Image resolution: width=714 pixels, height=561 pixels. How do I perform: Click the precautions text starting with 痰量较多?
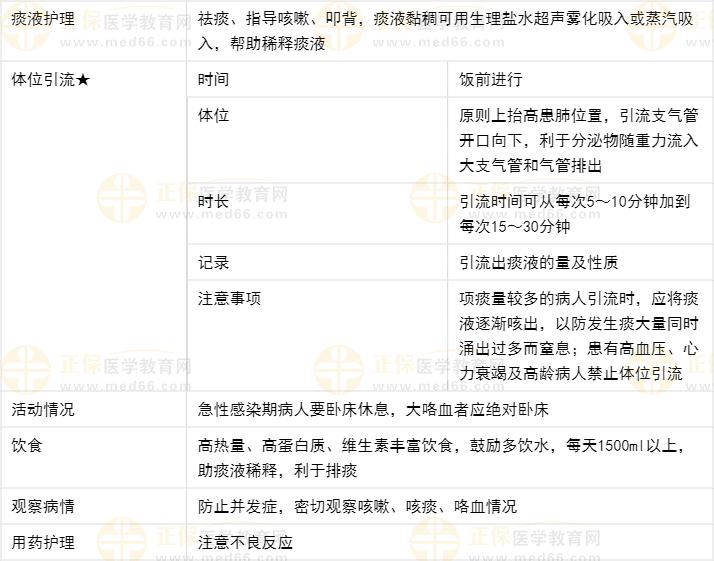tap(578, 336)
